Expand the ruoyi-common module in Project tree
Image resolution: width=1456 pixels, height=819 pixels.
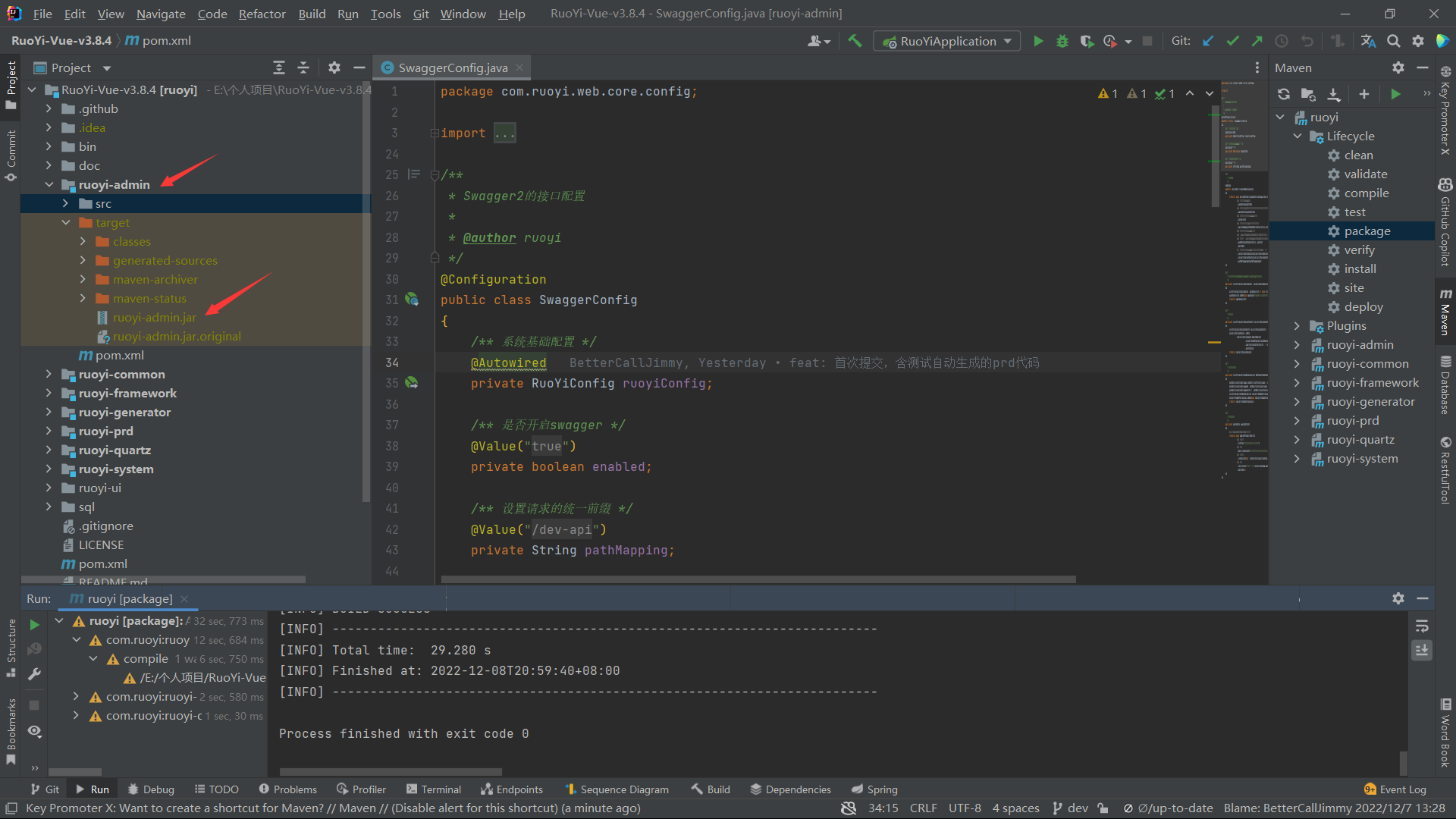coord(49,374)
